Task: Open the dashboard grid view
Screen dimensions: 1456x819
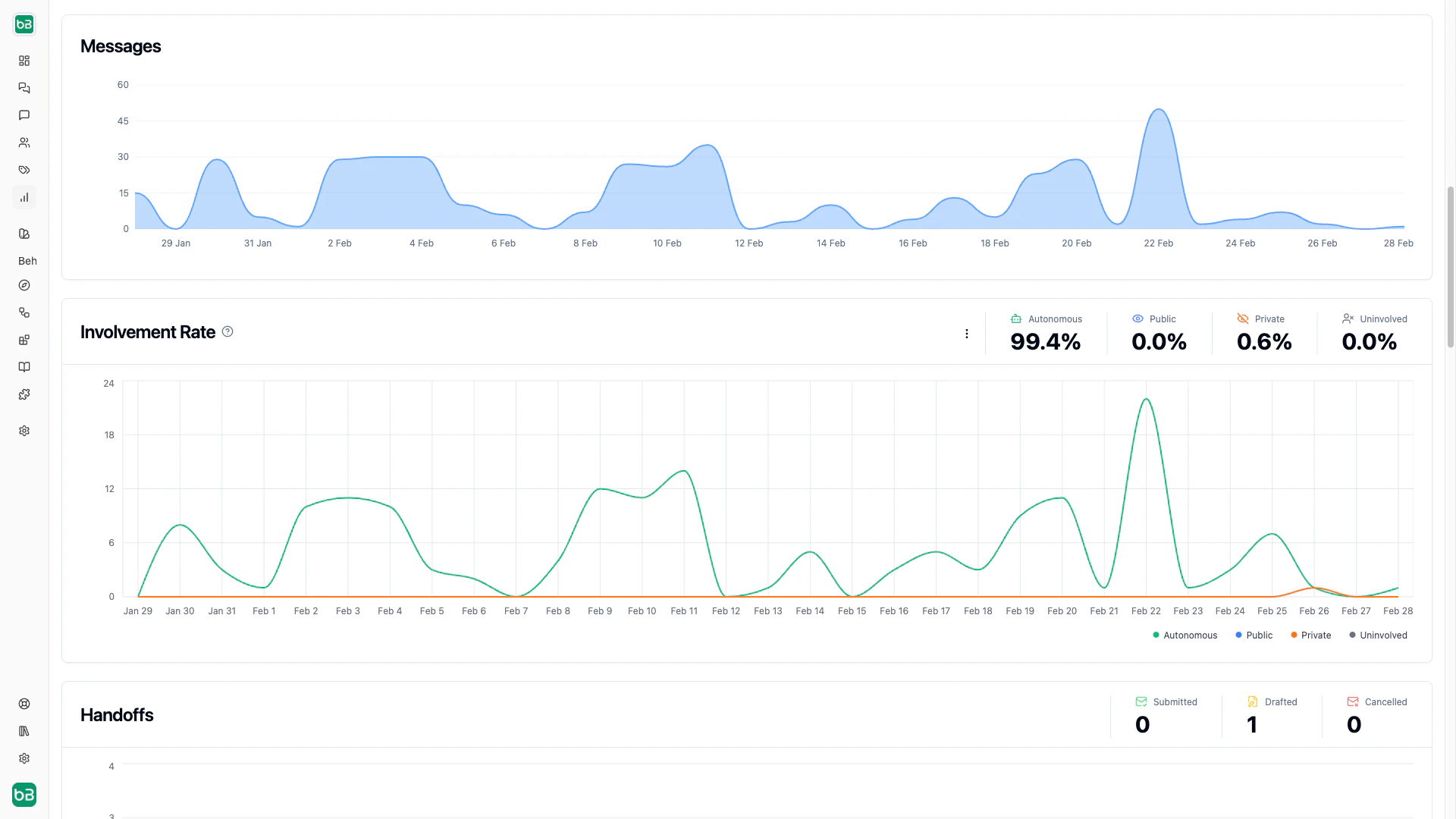Action: 24,61
